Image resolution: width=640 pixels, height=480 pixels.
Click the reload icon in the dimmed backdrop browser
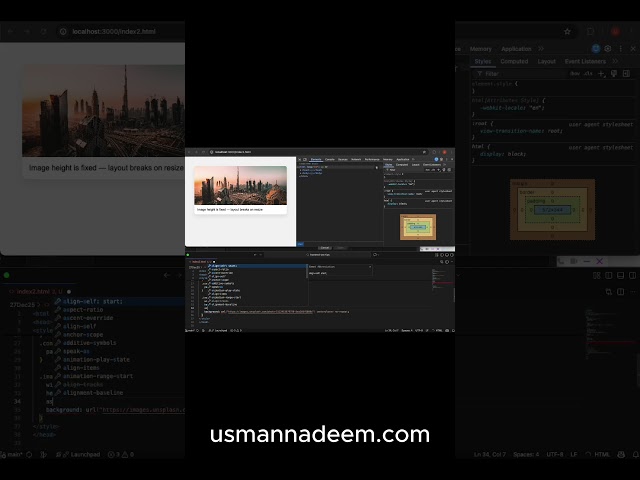(44, 31)
